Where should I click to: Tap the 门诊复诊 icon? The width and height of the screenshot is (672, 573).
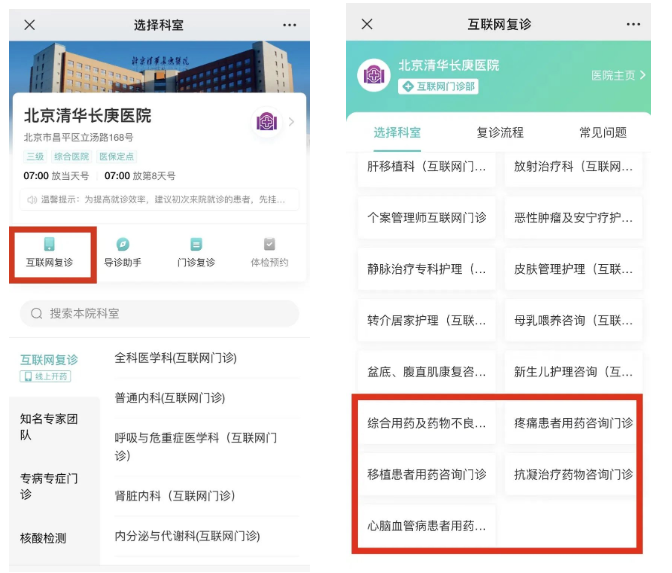[x=196, y=244]
